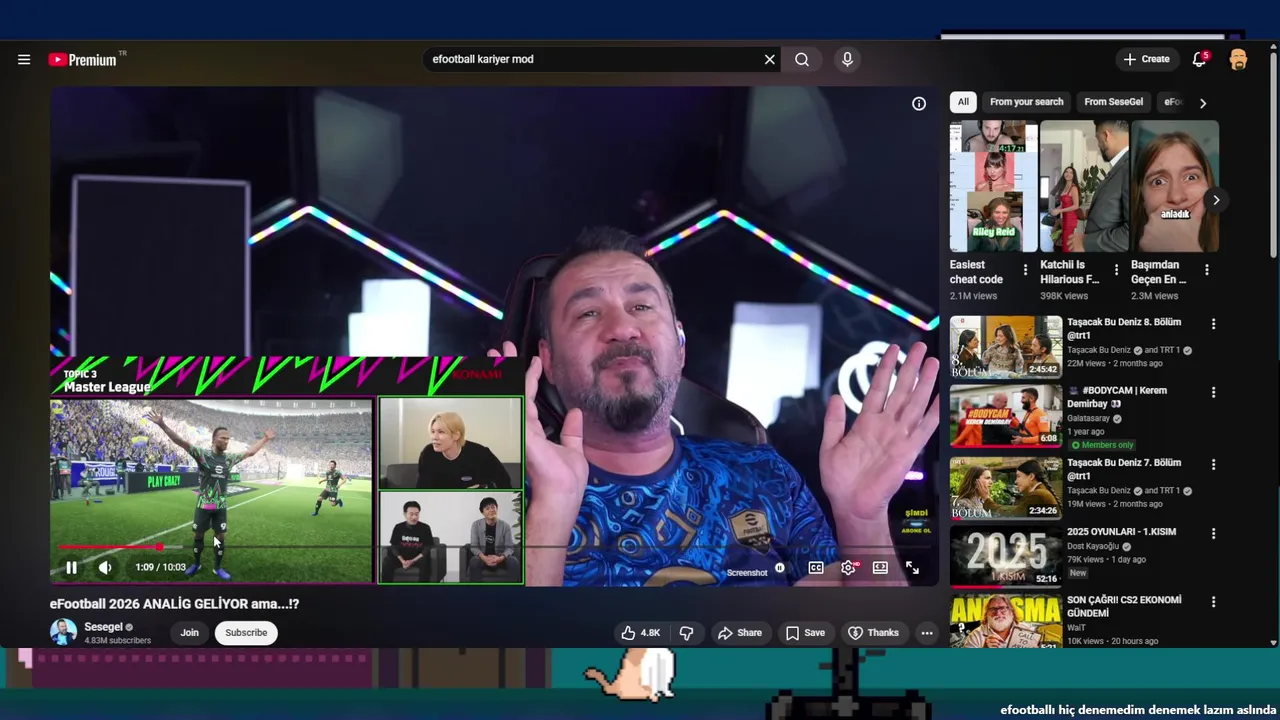
Task: Subscribe to Sesegel
Action: pyautogui.click(x=246, y=633)
